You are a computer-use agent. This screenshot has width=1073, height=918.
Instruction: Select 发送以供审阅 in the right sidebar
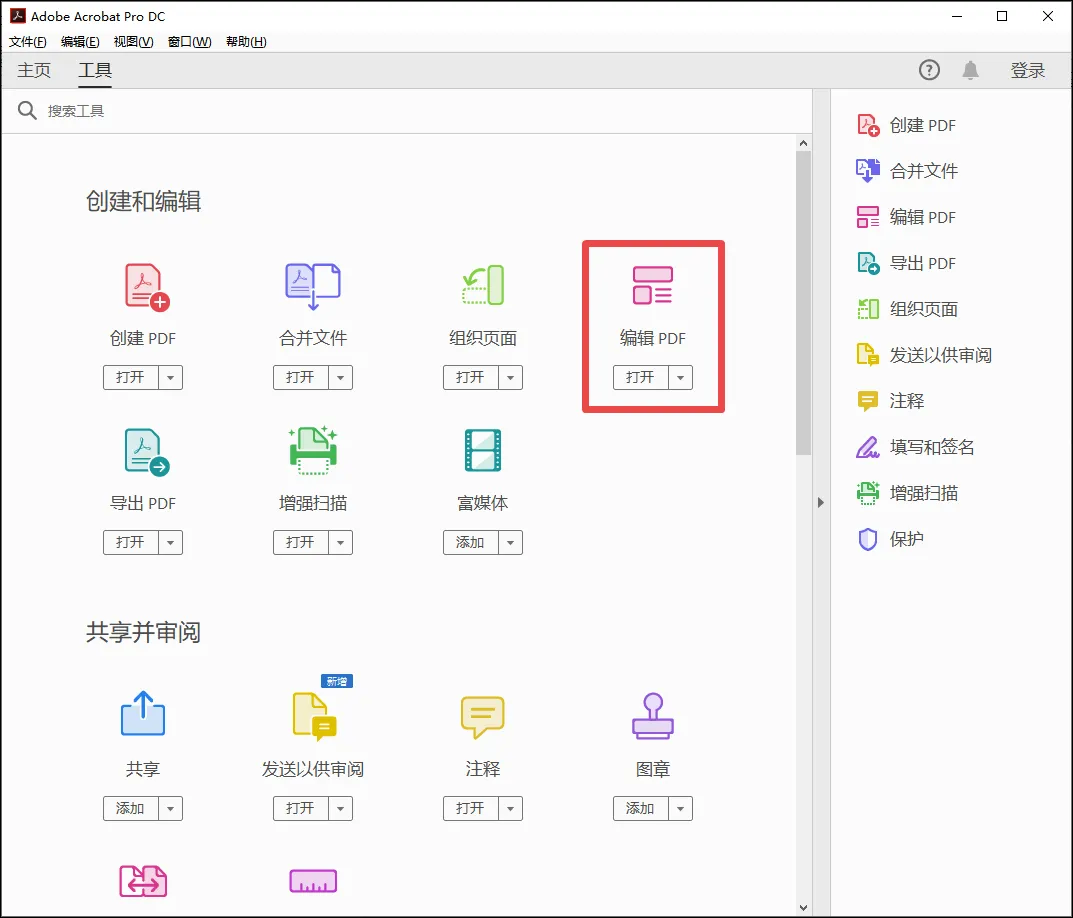[925, 355]
